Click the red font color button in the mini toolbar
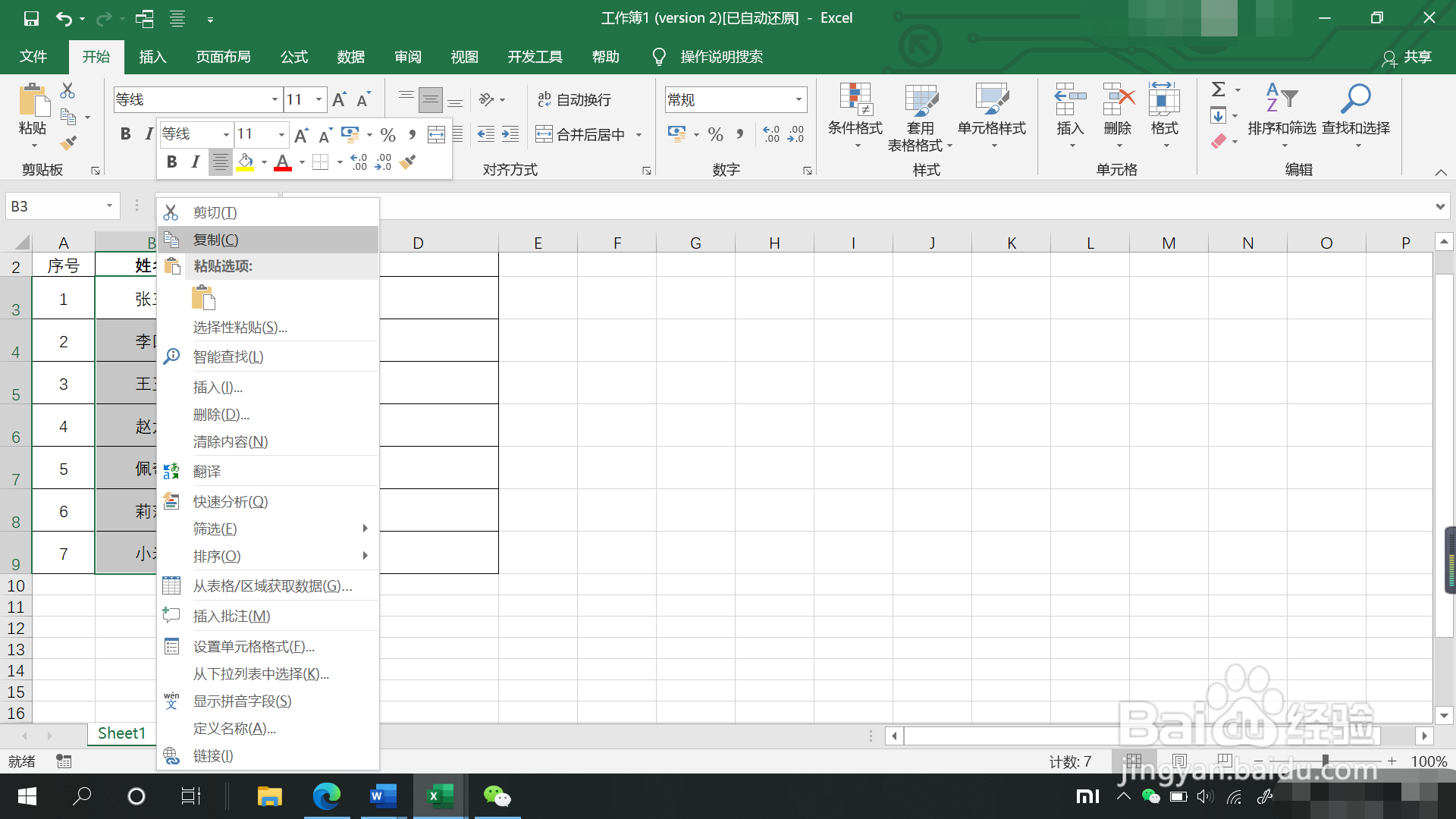 [x=283, y=162]
